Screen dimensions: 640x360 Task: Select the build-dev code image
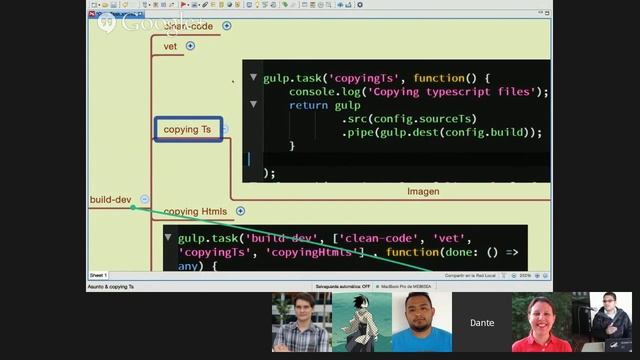pyautogui.click(x=345, y=248)
